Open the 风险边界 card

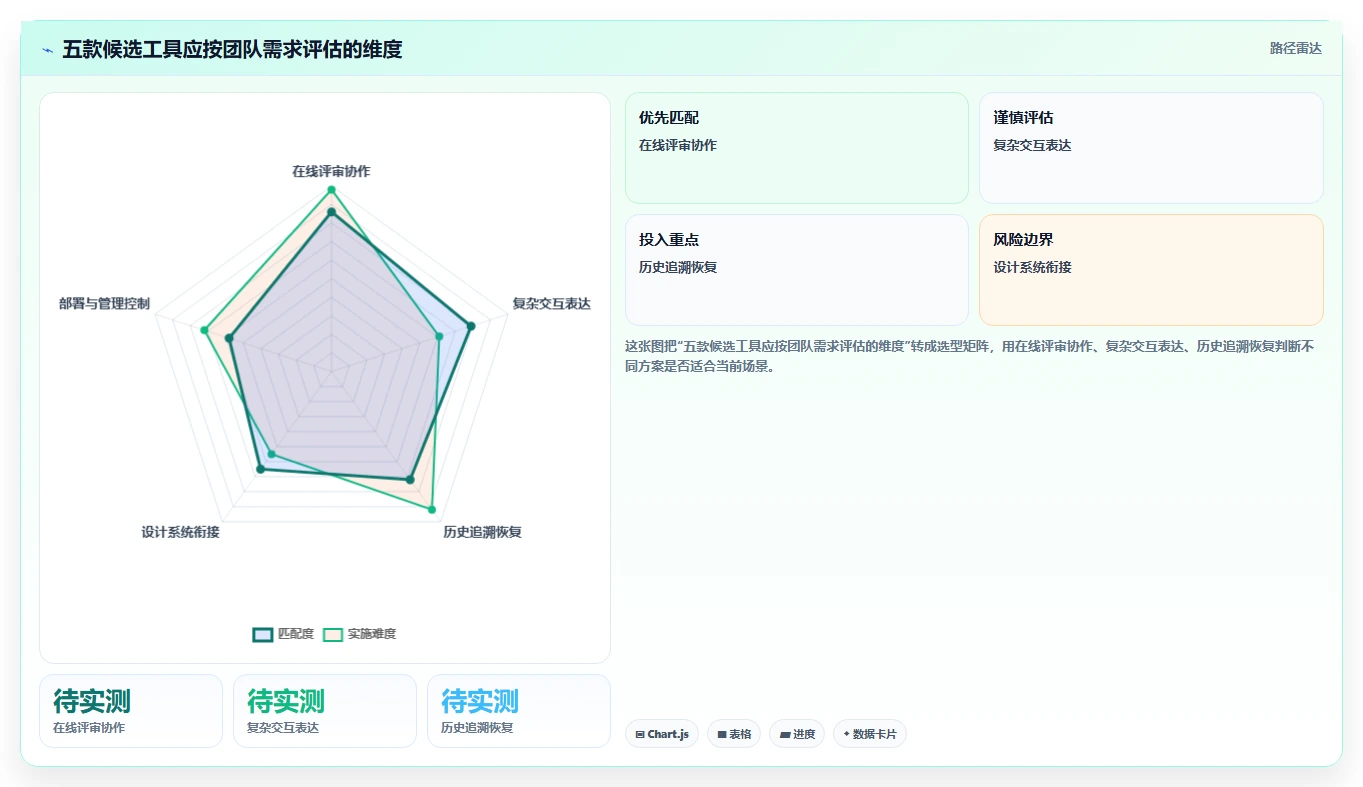click(1151, 270)
